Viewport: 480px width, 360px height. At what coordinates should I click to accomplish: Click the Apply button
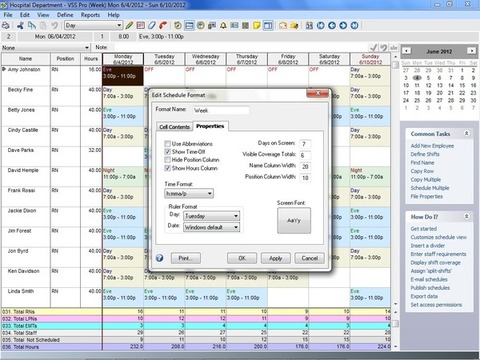point(276,258)
